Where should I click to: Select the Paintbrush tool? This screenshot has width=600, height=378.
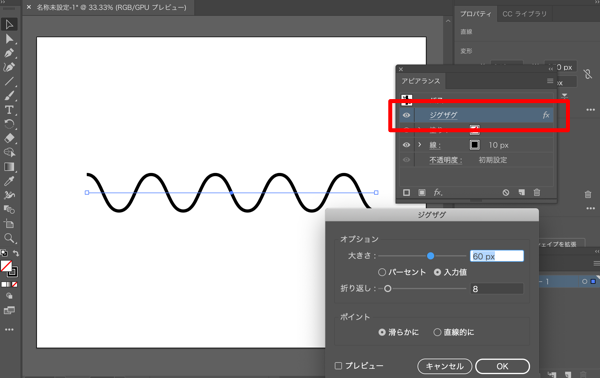pyautogui.click(x=9, y=96)
